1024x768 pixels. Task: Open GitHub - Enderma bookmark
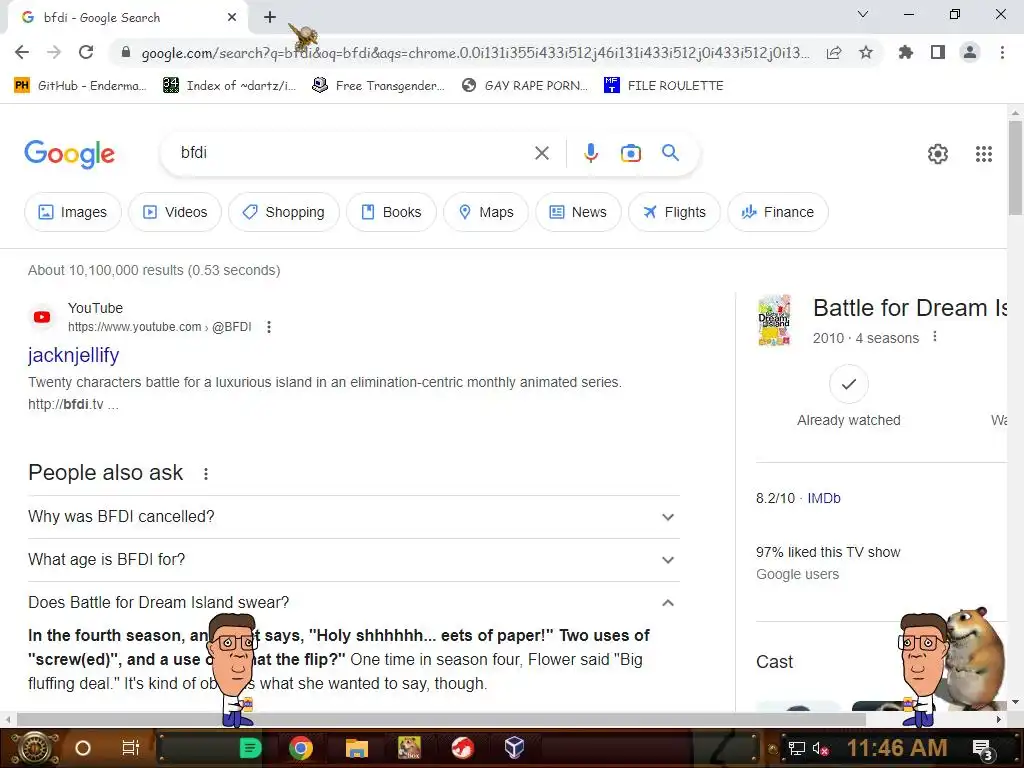click(80, 86)
